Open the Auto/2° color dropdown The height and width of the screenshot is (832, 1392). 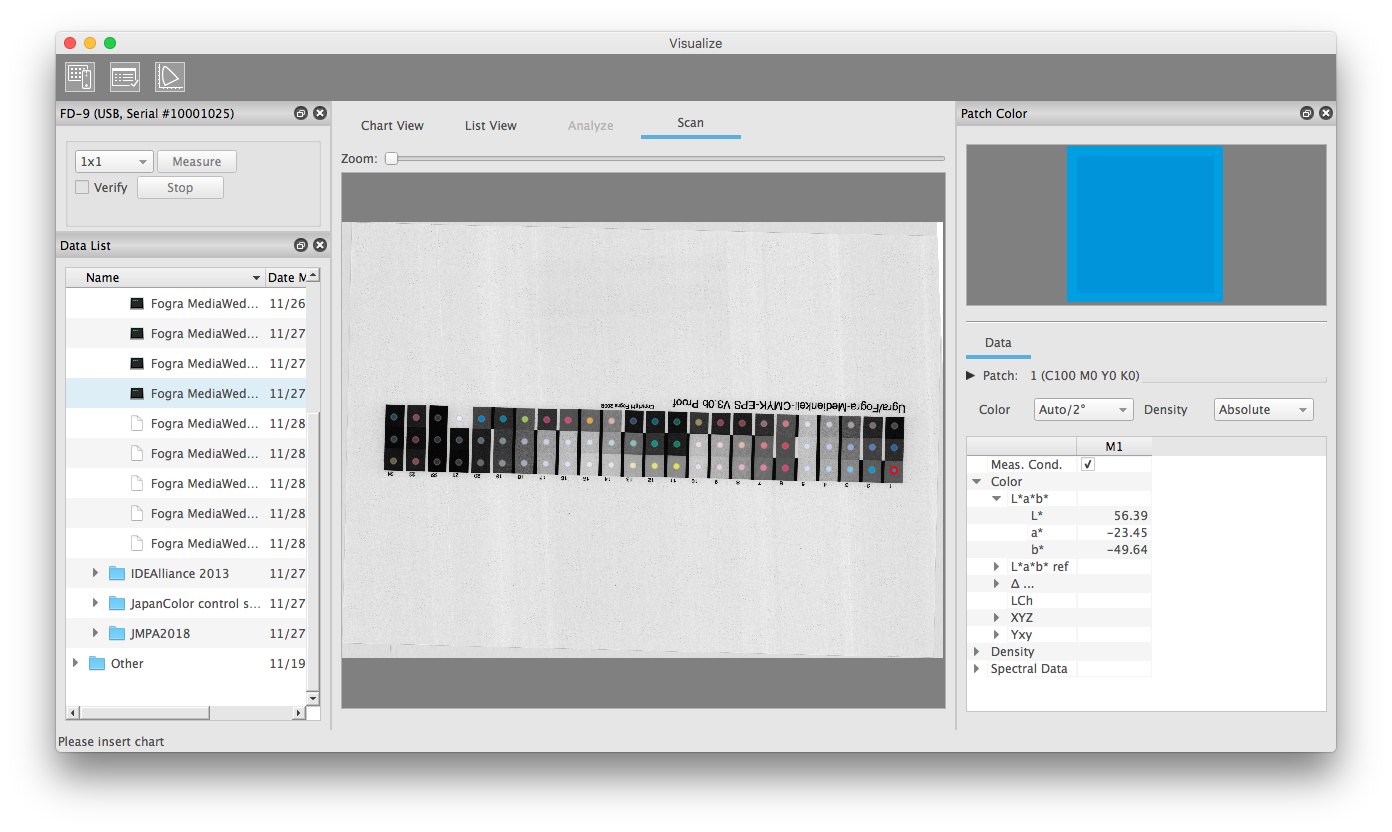tap(1083, 410)
